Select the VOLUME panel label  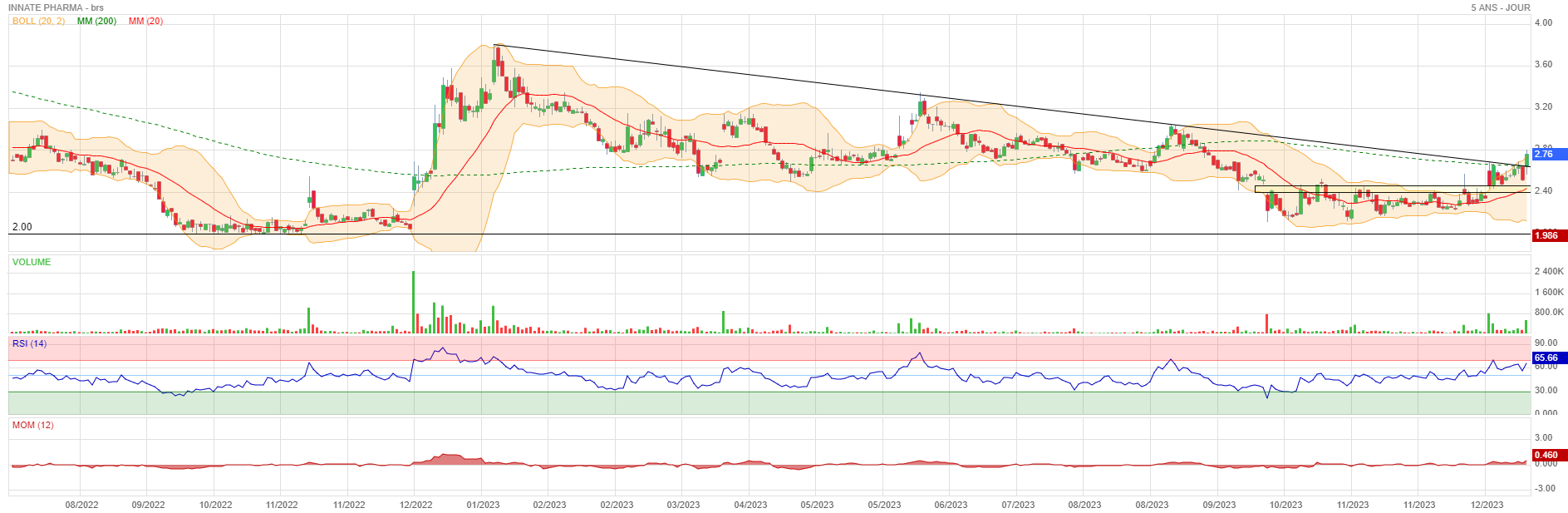coord(32,262)
